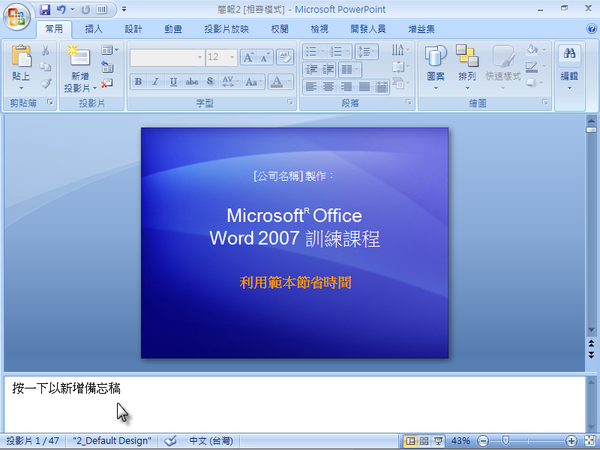Open Shape Fill paint bucket dropdown

[x=535, y=50]
